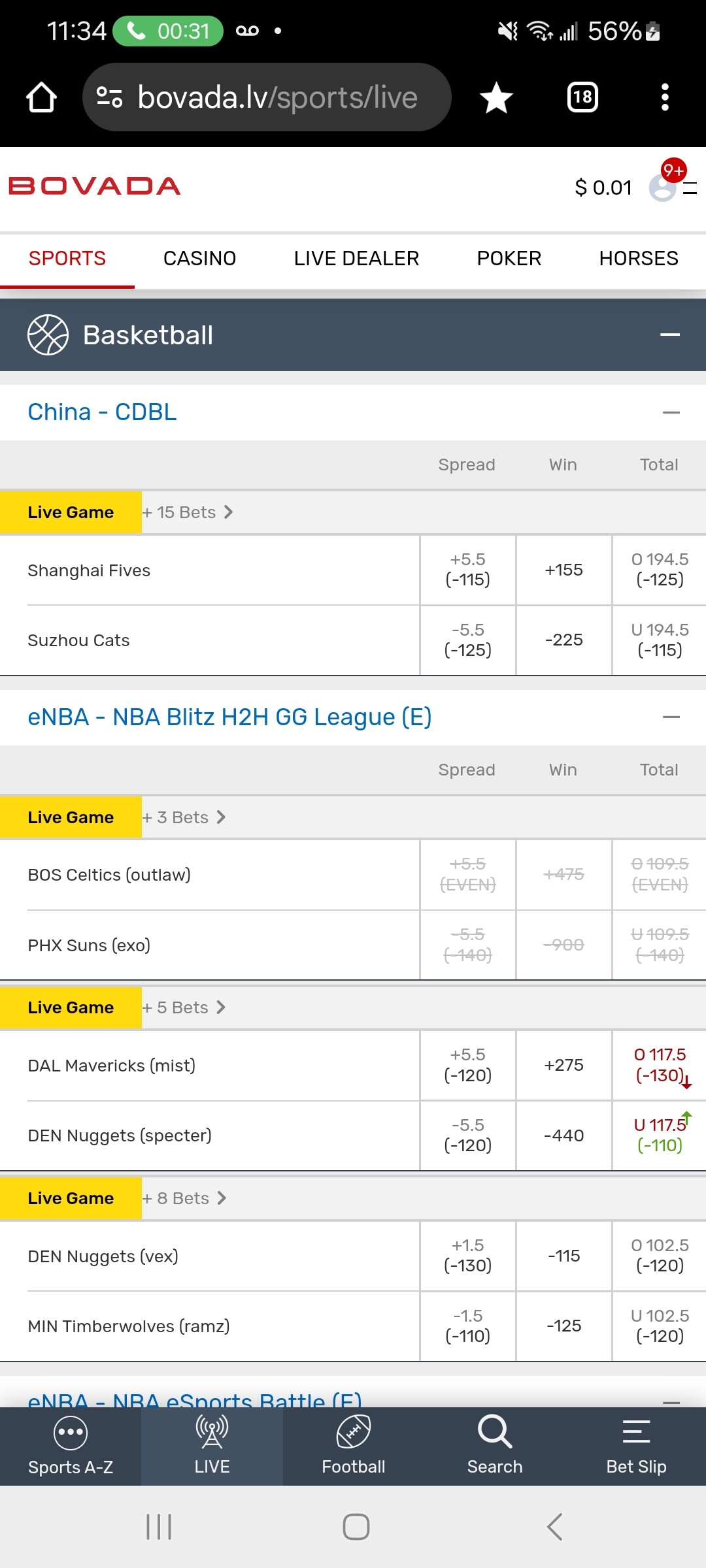The height and width of the screenshot is (1568, 706).
Task: Open the browser tab switcher showing 18
Action: tap(582, 97)
